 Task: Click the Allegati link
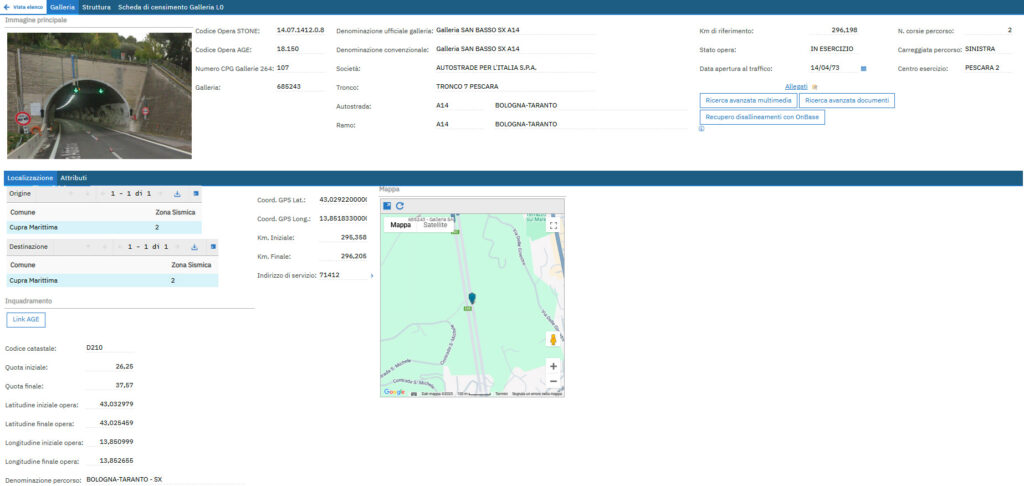point(796,86)
